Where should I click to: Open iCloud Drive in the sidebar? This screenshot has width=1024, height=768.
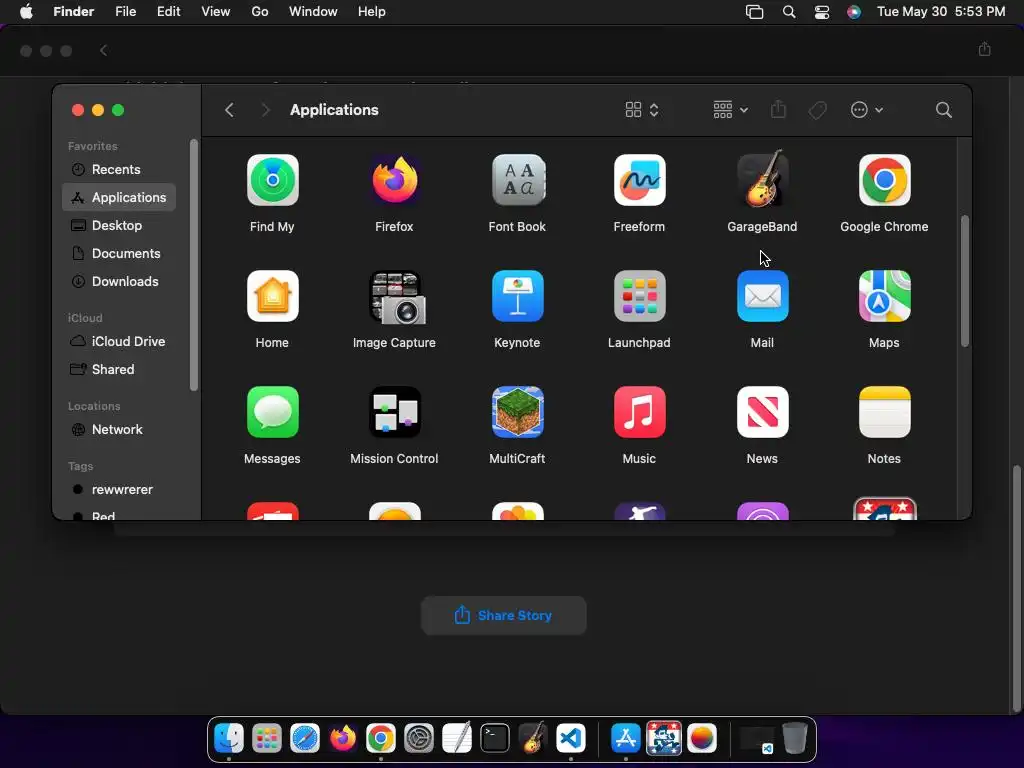pos(119,341)
